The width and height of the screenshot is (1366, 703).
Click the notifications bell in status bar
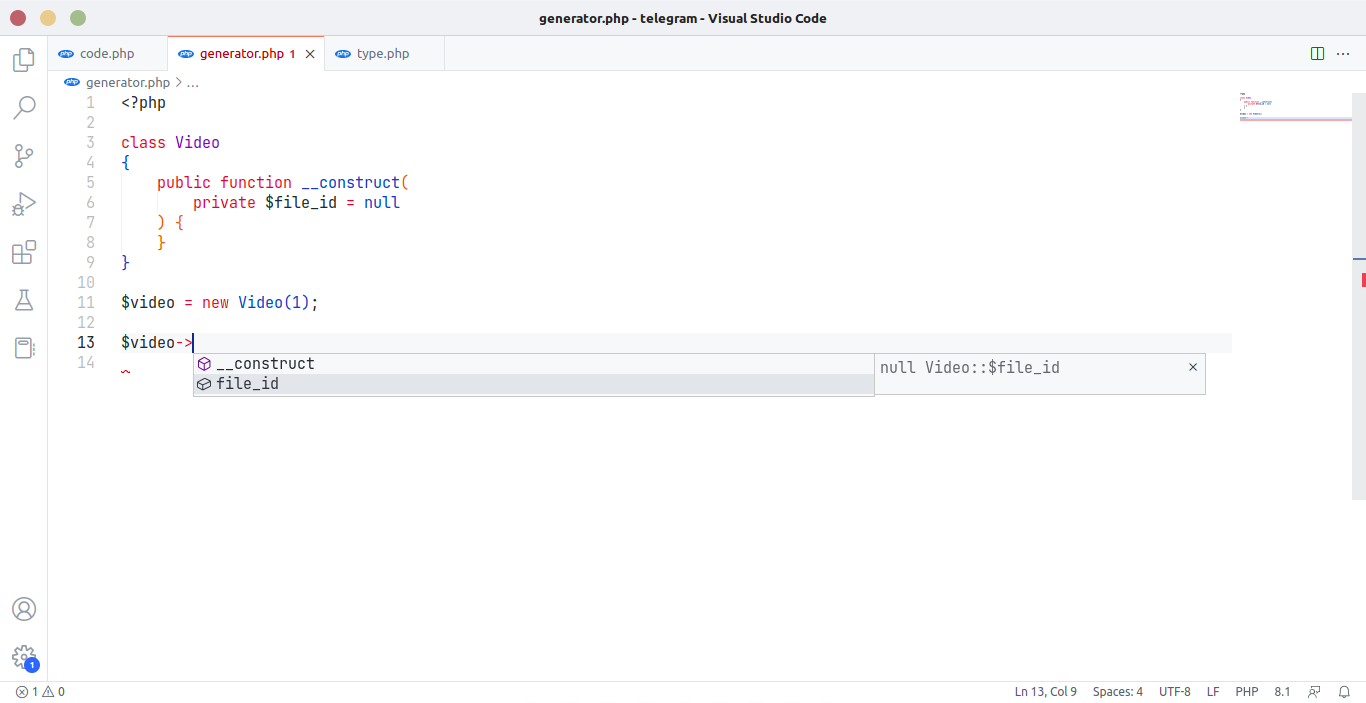pos(1345,692)
